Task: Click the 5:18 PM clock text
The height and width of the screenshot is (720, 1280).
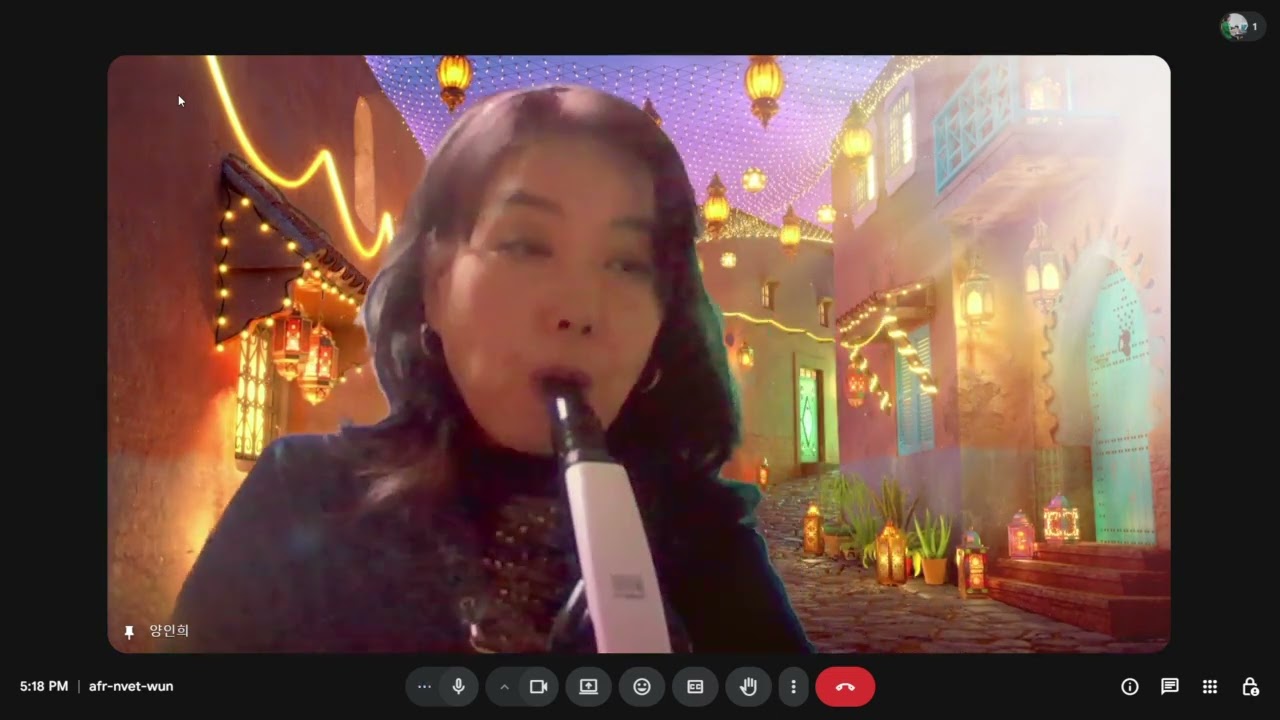Action: (44, 686)
